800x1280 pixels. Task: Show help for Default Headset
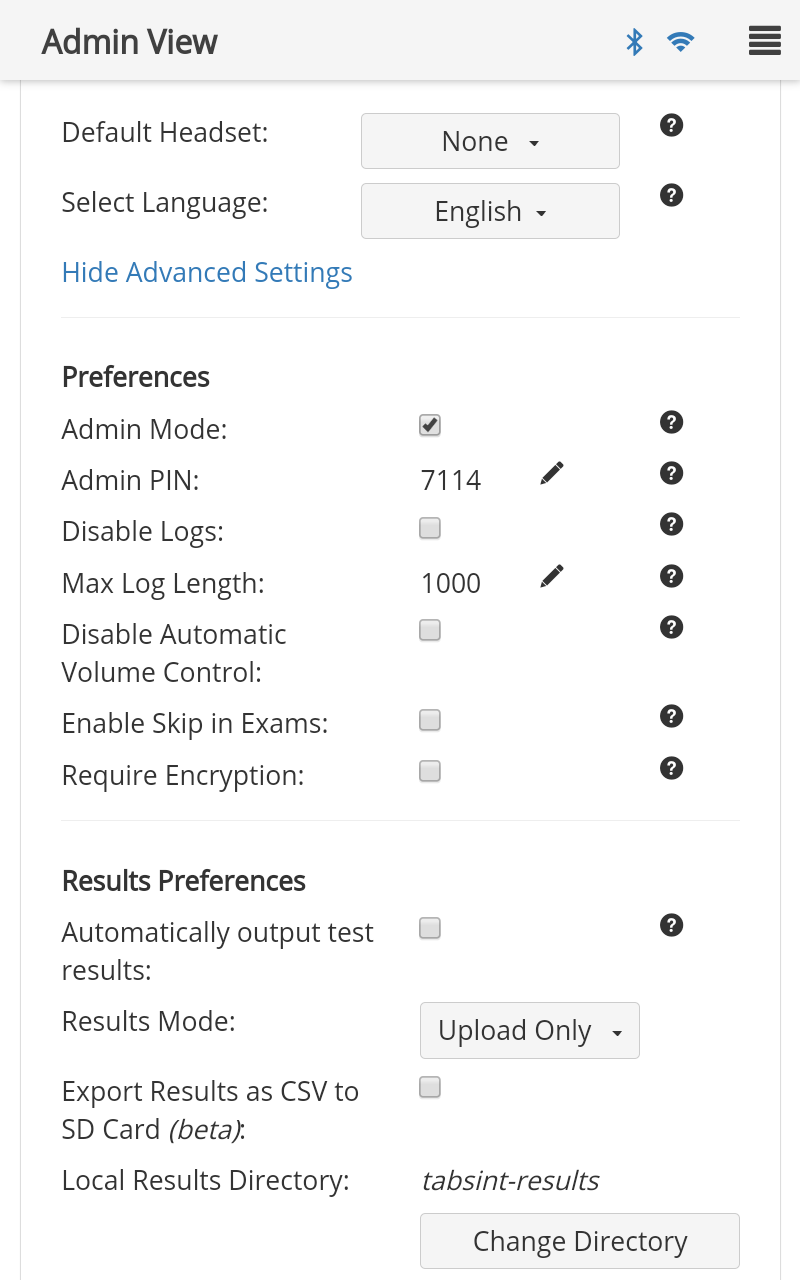click(x=672, y=125)
